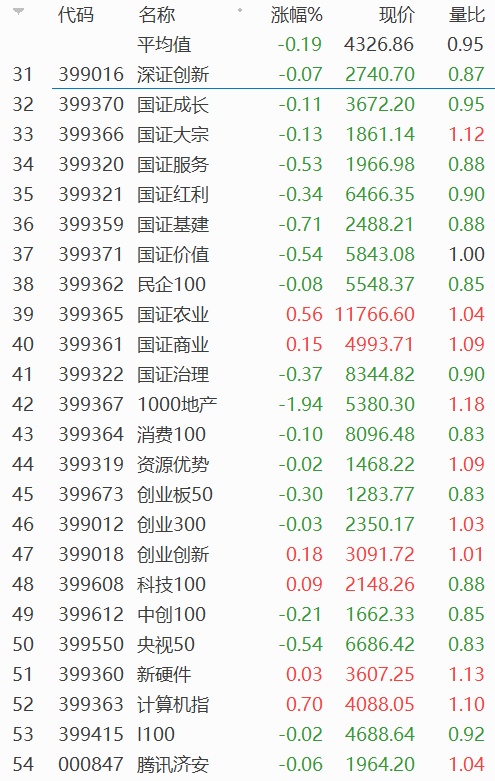
Task: Open the 国证农业 index row
Action: [248, 314]
